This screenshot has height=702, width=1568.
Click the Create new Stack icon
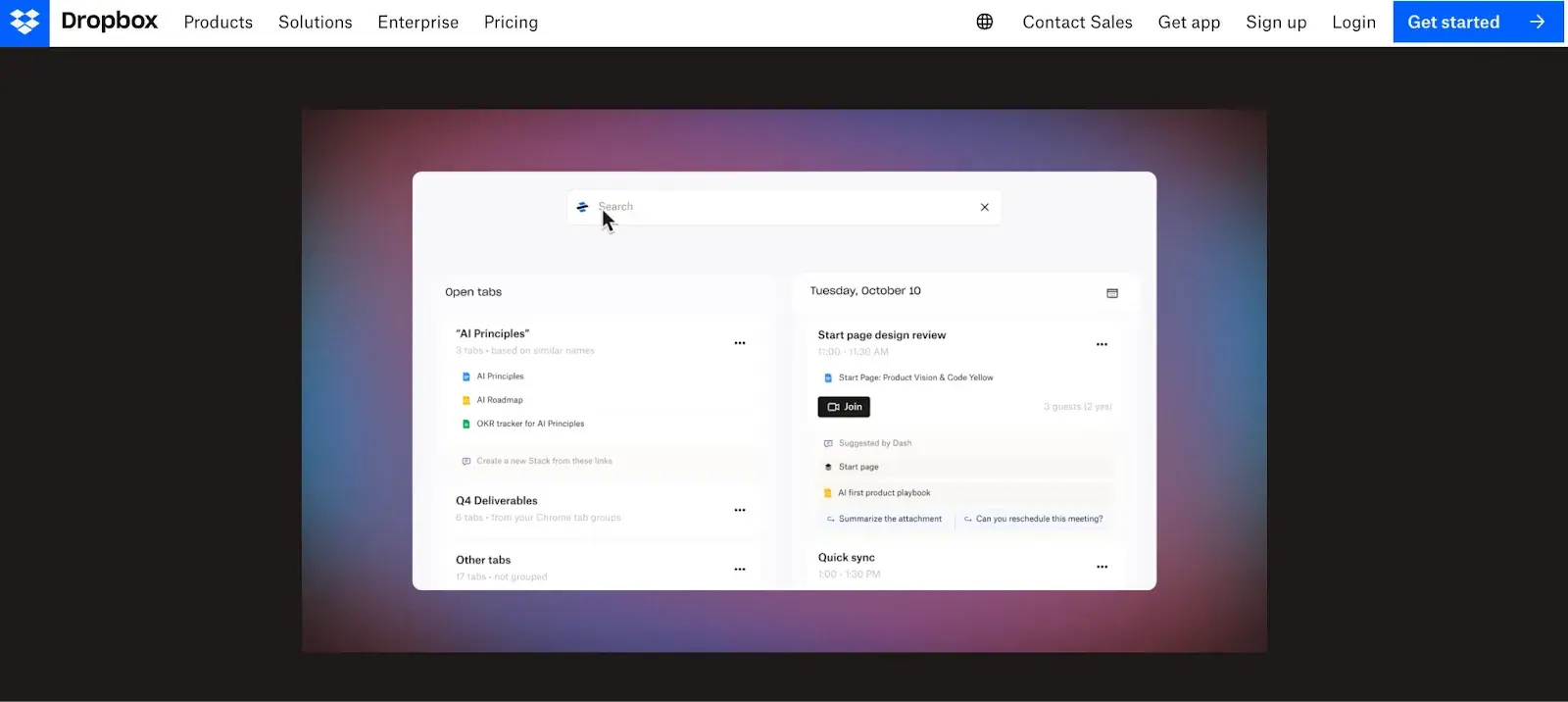[x=465, y=461]
